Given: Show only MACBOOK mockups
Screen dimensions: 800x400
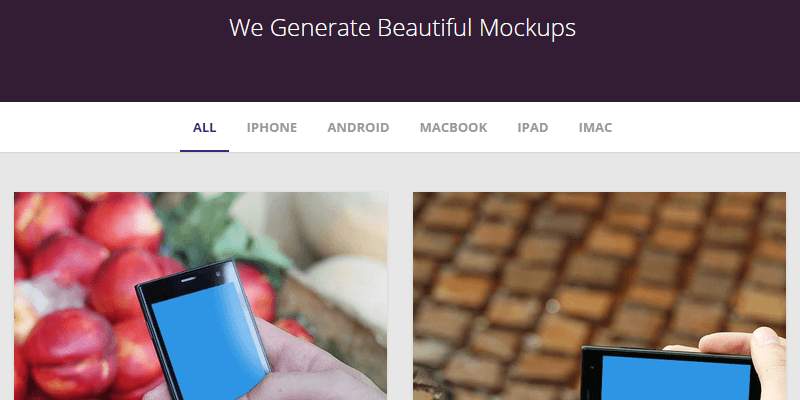Looking at the screenshot, I should point(453,127).
